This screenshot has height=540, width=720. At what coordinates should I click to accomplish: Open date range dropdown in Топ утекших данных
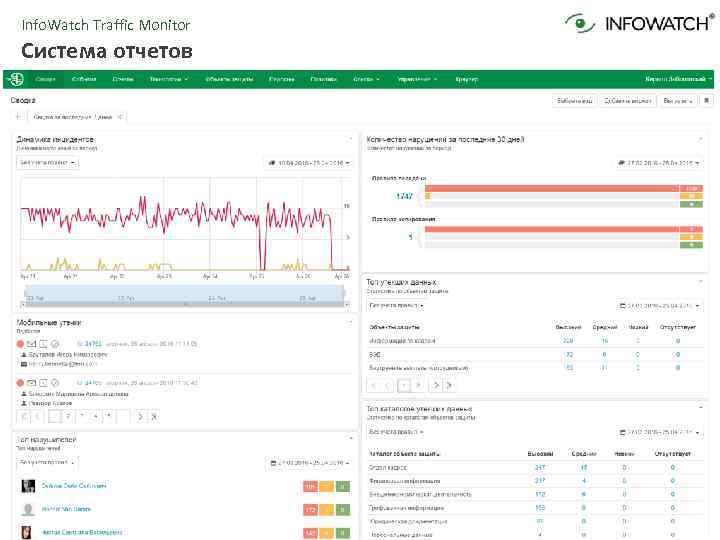click(659, 305)
